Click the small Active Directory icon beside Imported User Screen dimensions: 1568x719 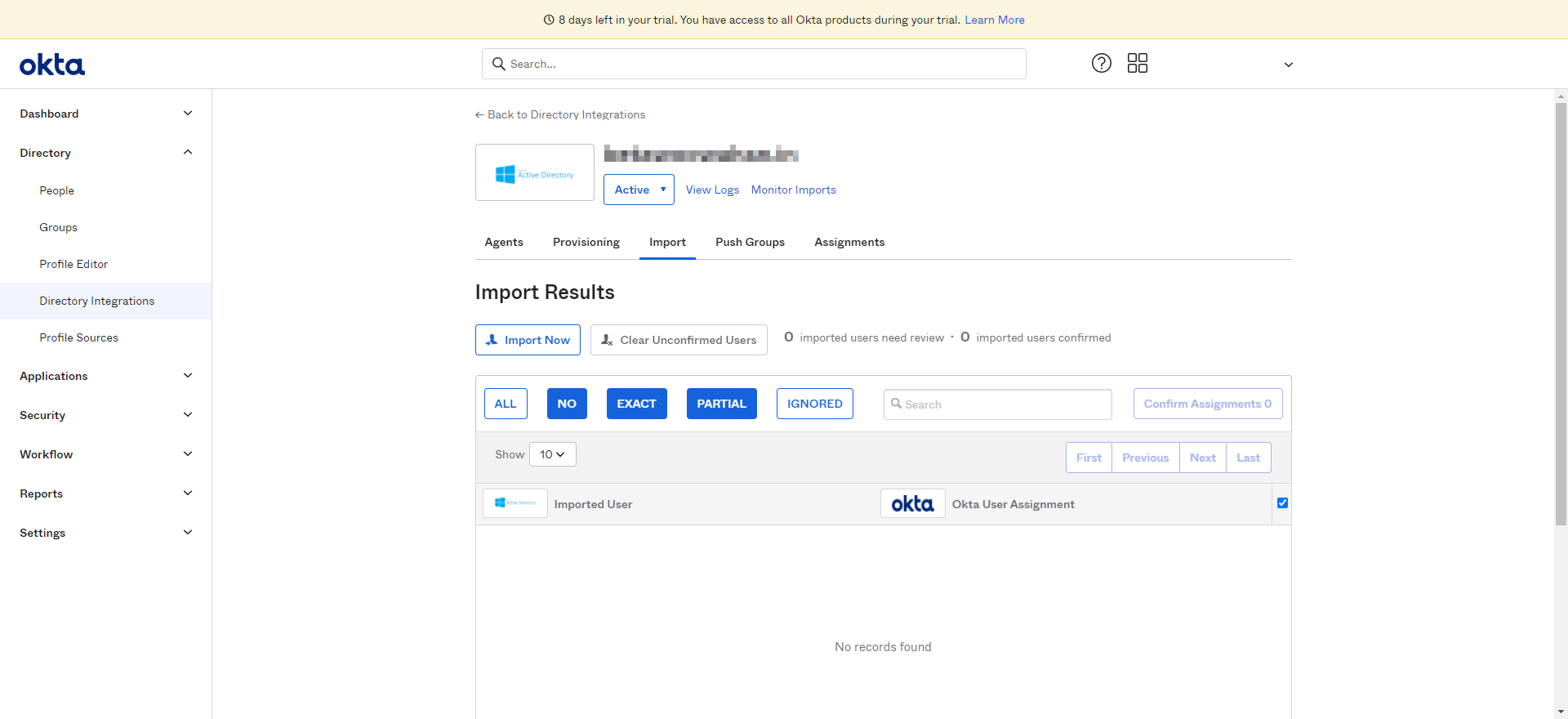pyautogui.click(x=515, y=503)
